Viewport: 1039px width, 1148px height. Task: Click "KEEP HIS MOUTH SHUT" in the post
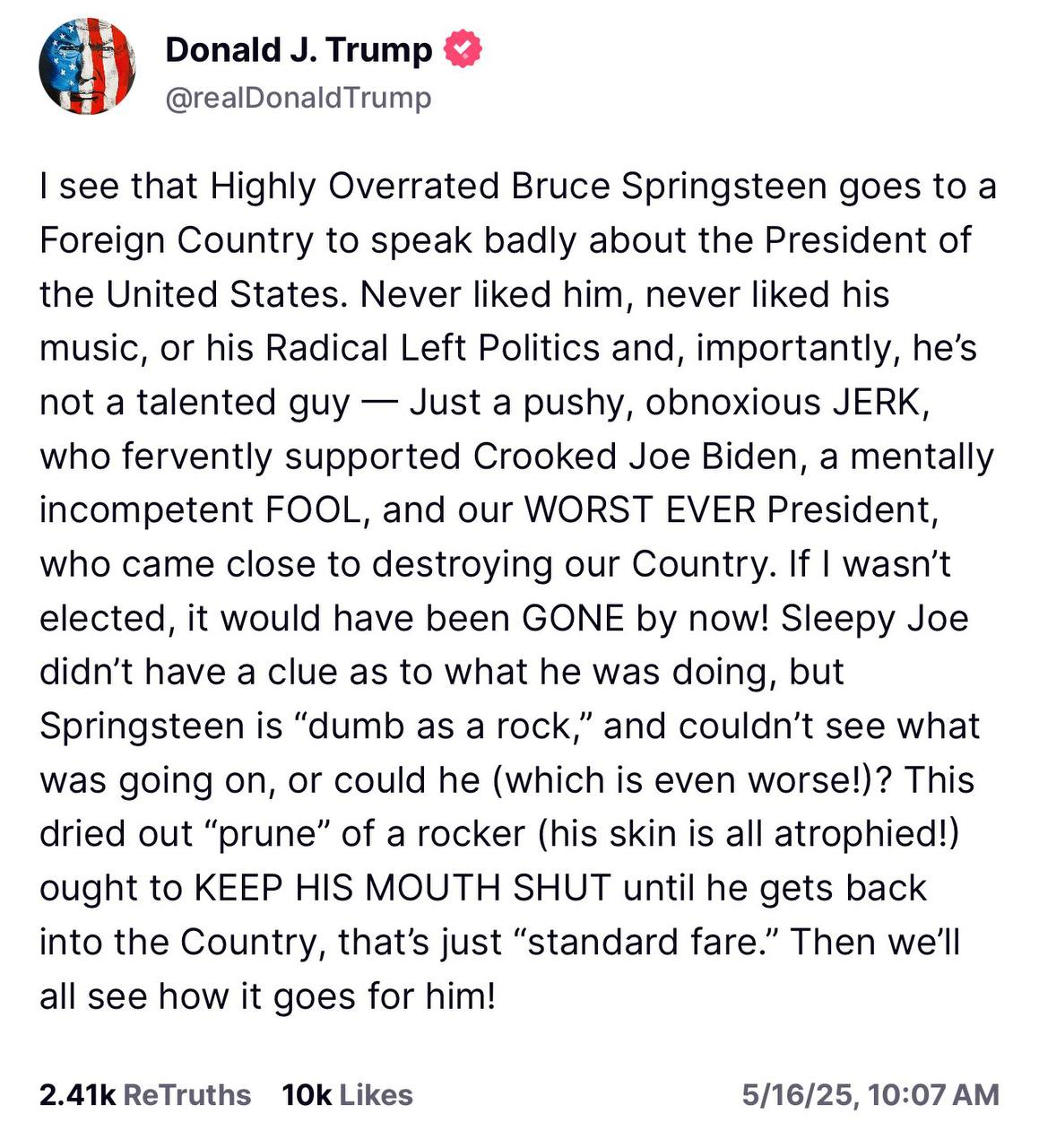click(x=403, y=888)
